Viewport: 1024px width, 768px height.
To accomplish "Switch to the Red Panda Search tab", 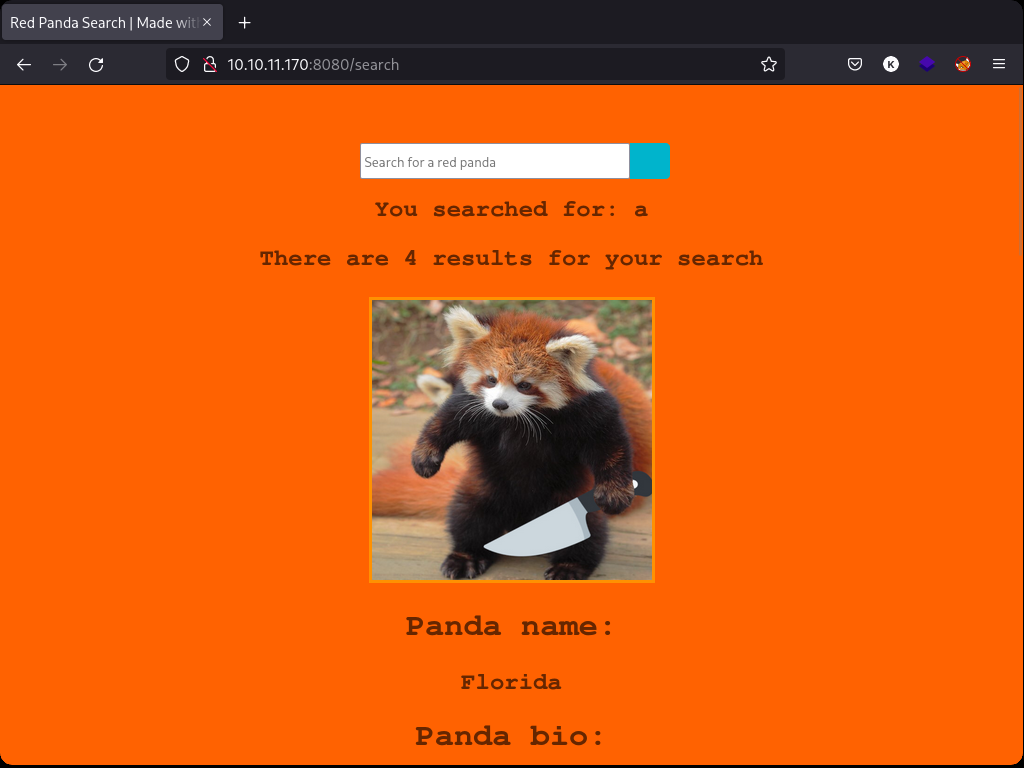I will pyautogui.click(x=100, y=22).
